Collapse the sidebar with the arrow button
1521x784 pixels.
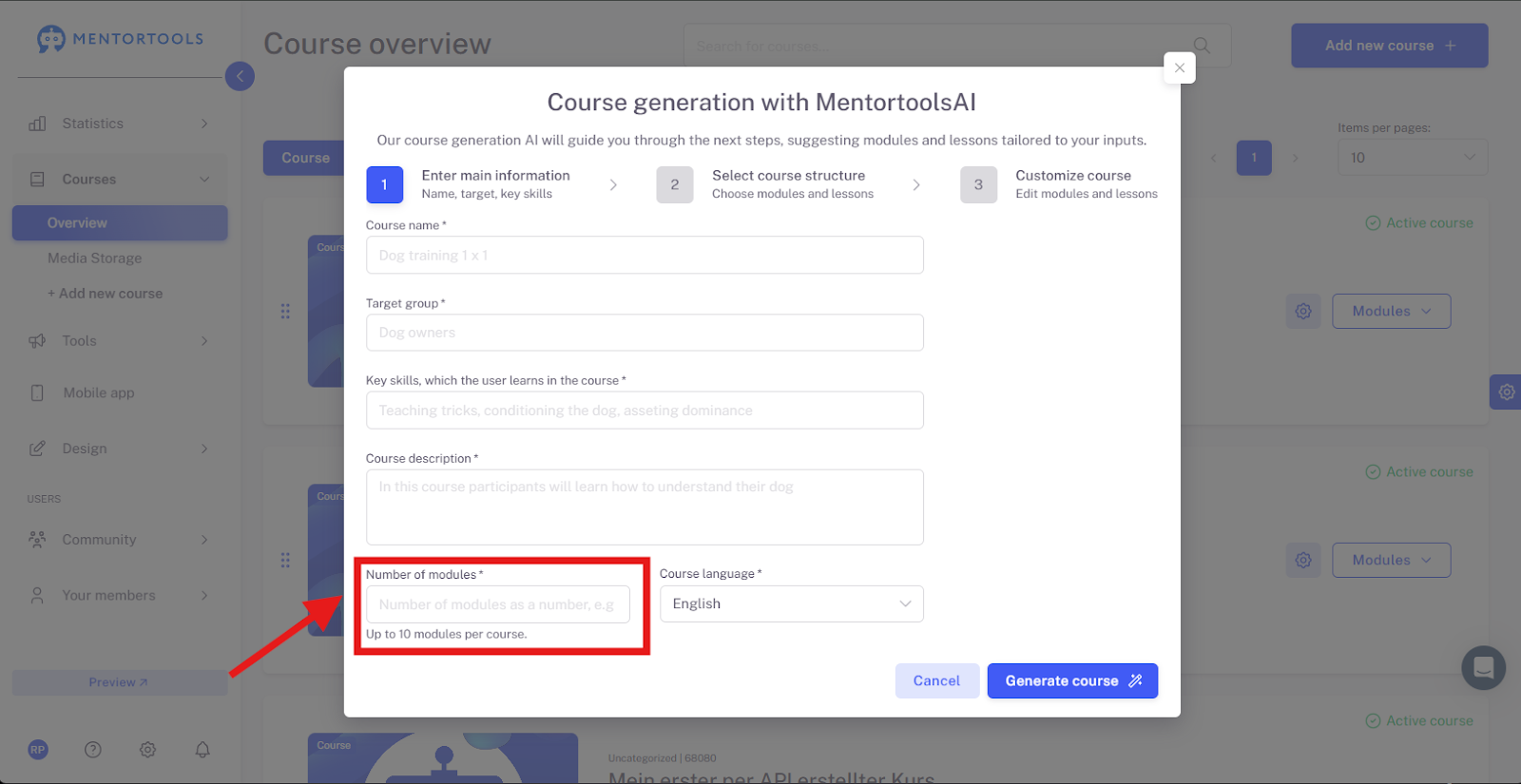(x=240, y=76)
